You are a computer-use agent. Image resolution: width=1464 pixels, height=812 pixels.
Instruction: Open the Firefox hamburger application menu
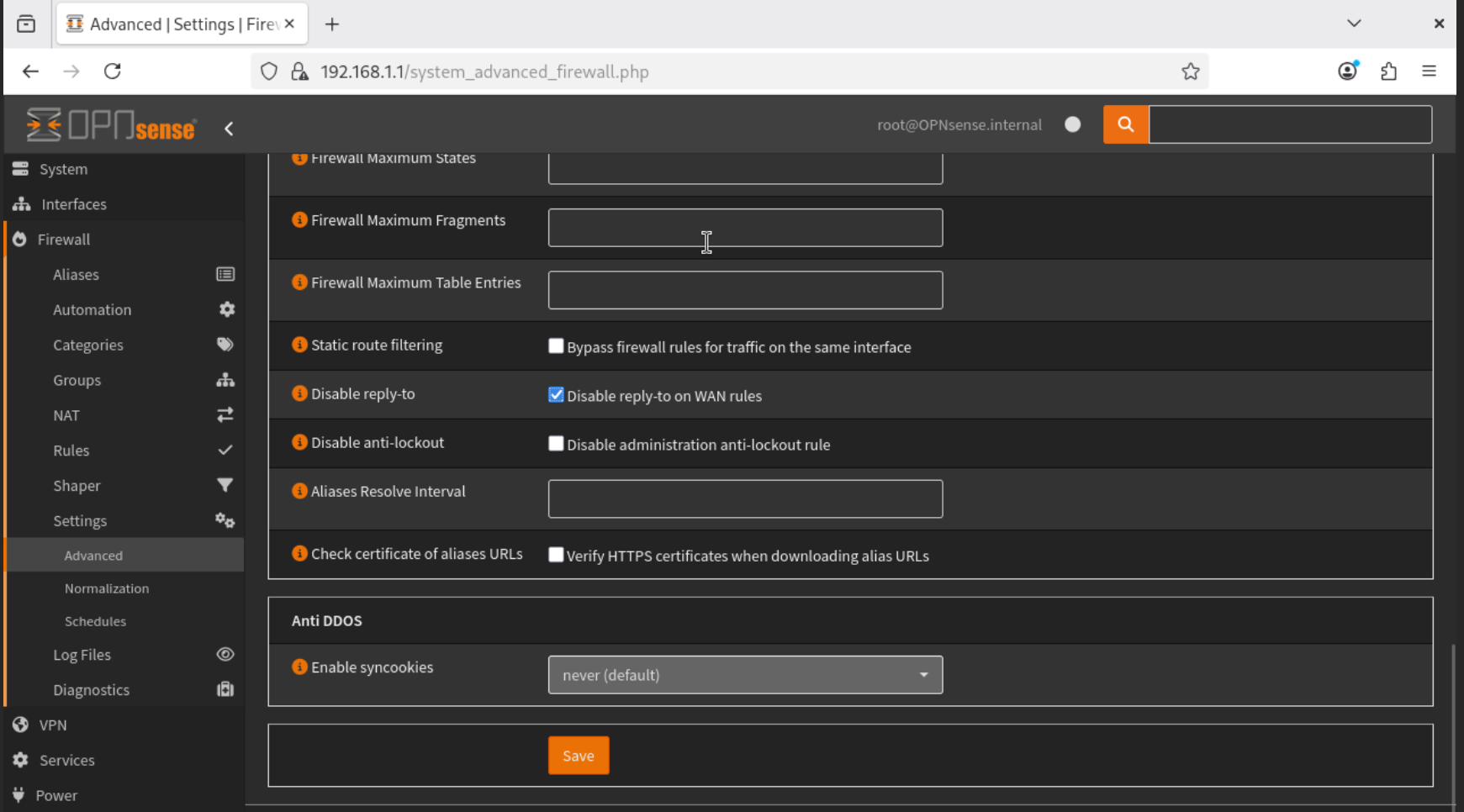point(1429,71)
